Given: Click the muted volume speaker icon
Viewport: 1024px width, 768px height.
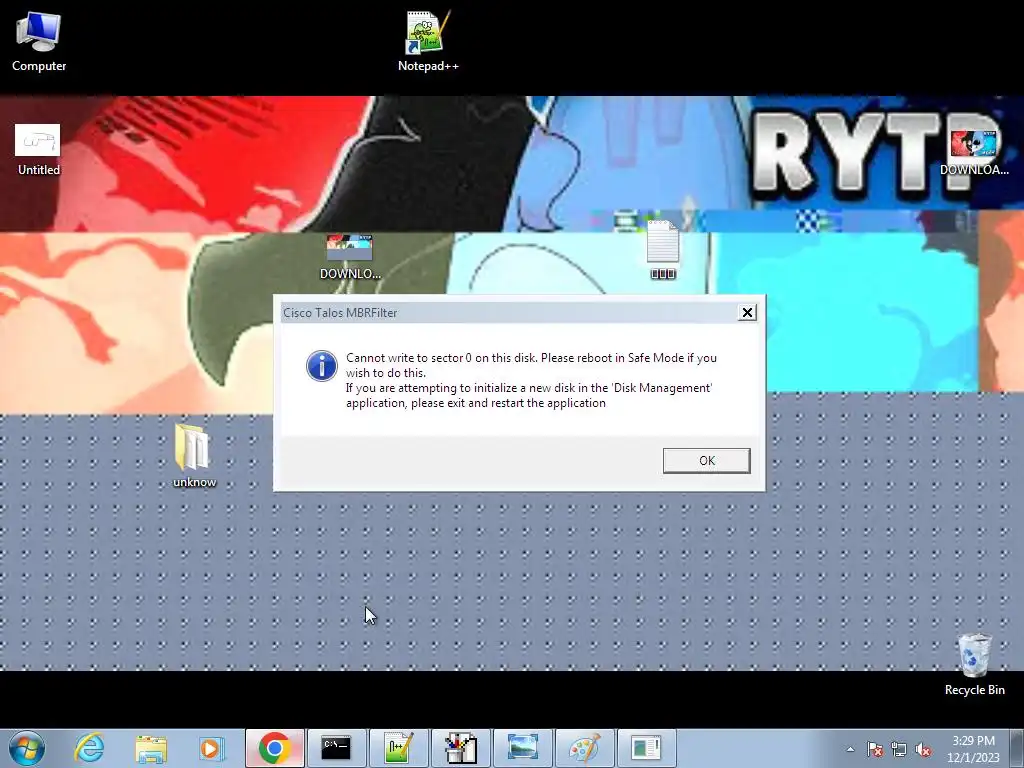Looking at the screenshot, I should click(x=923, y=749).
